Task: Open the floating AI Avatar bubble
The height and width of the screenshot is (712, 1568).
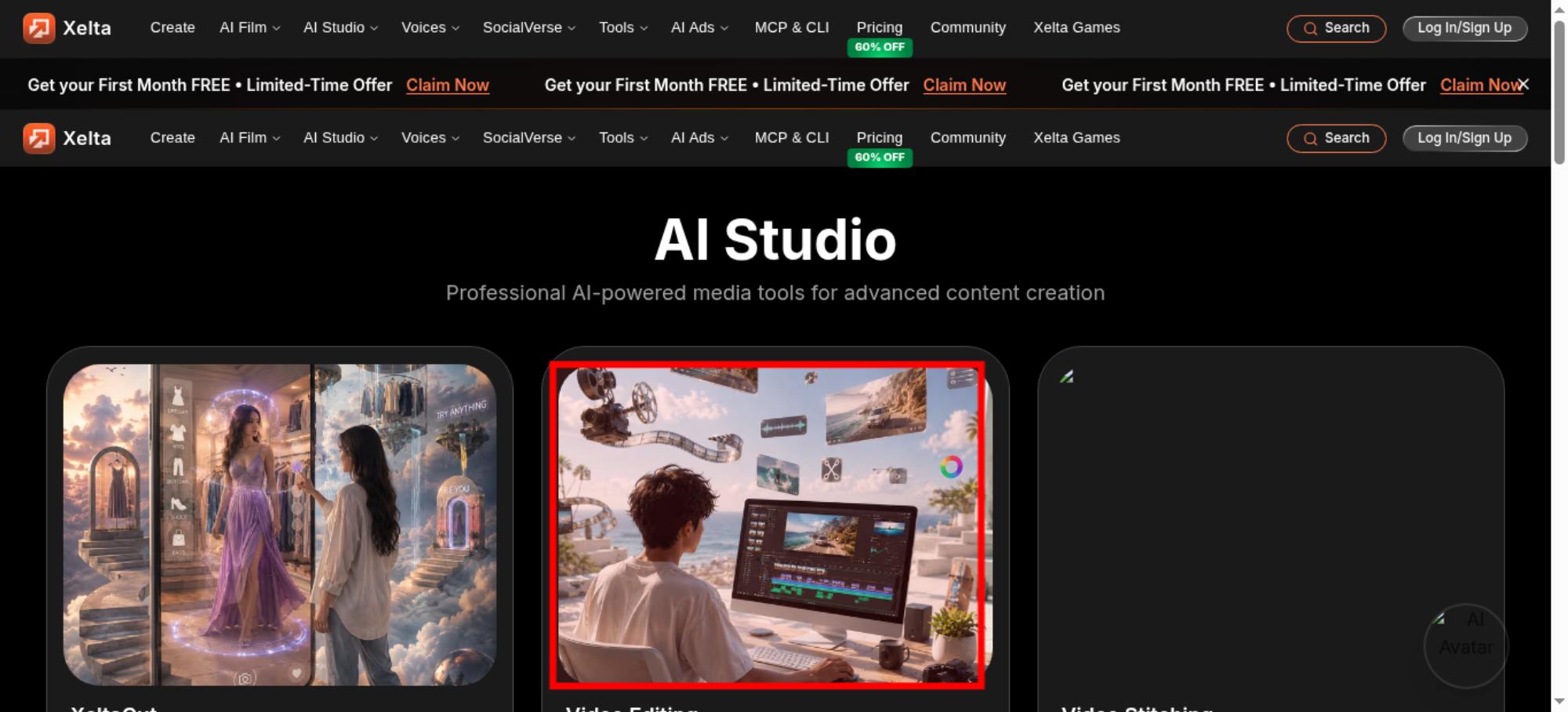Action: coord(1465,645)
